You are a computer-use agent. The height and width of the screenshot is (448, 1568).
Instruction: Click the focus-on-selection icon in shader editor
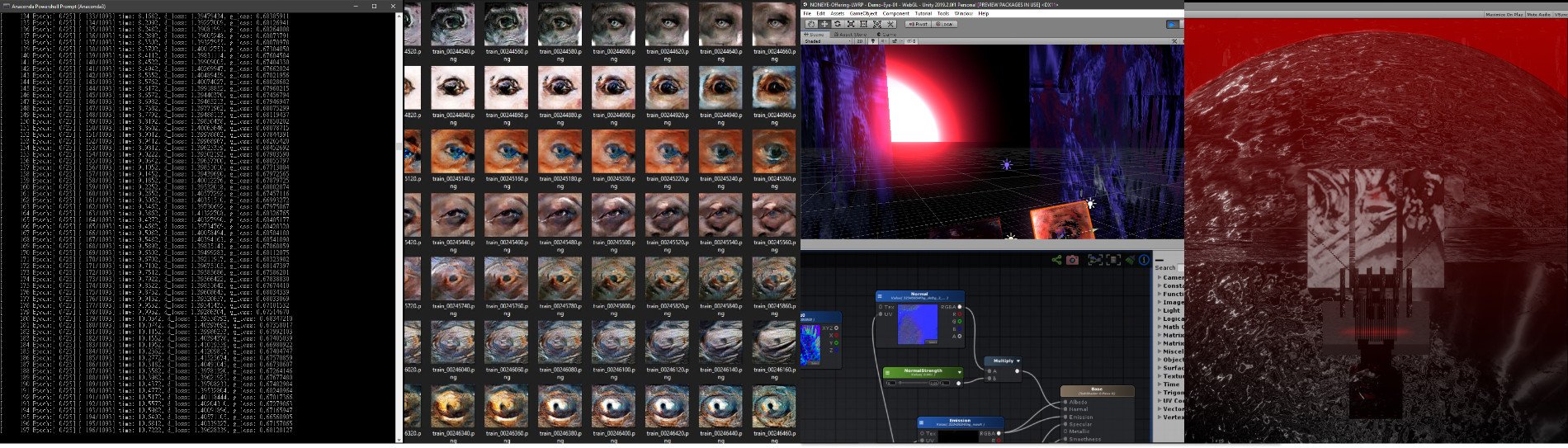1095,260
